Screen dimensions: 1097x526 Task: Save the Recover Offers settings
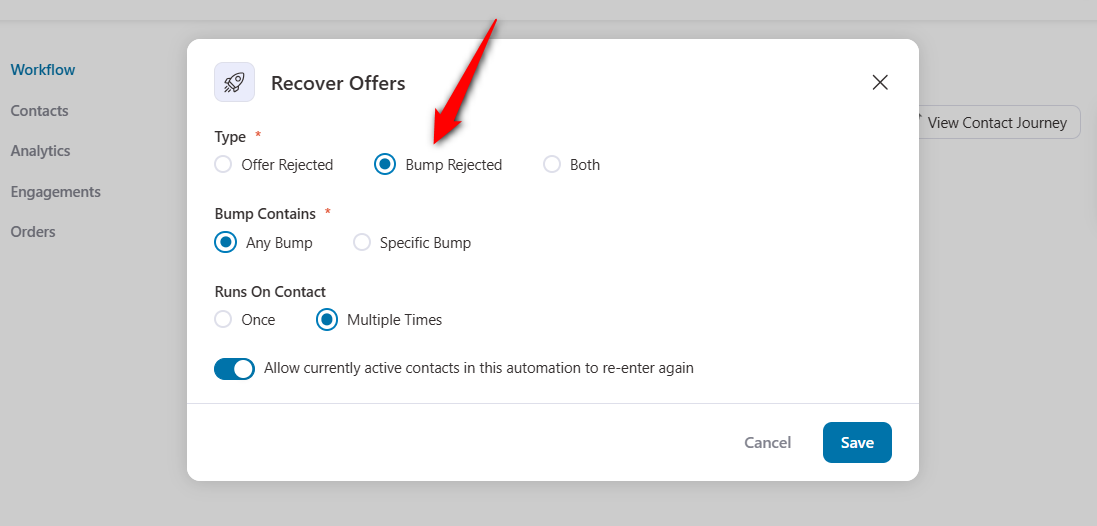point(857,442)
